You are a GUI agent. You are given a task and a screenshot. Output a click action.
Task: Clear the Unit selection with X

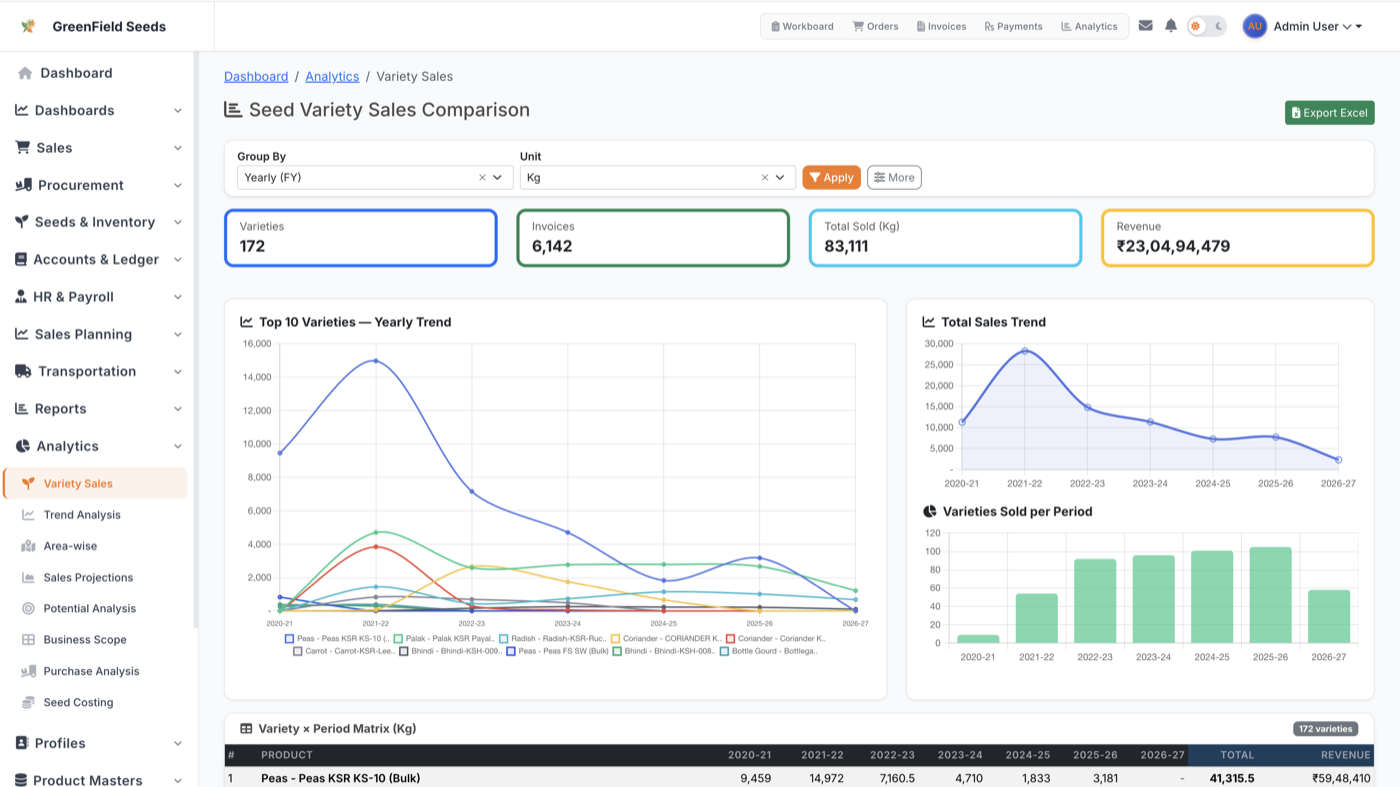765,177
